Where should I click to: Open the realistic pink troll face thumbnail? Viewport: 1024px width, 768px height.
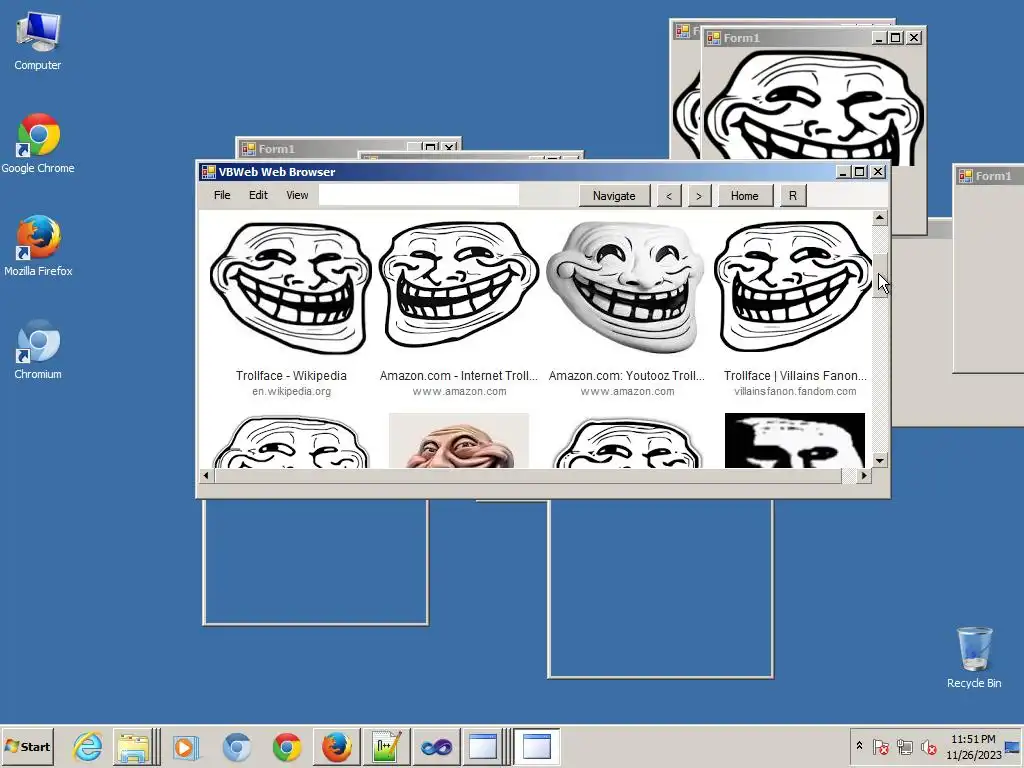(x=458, y=440)
